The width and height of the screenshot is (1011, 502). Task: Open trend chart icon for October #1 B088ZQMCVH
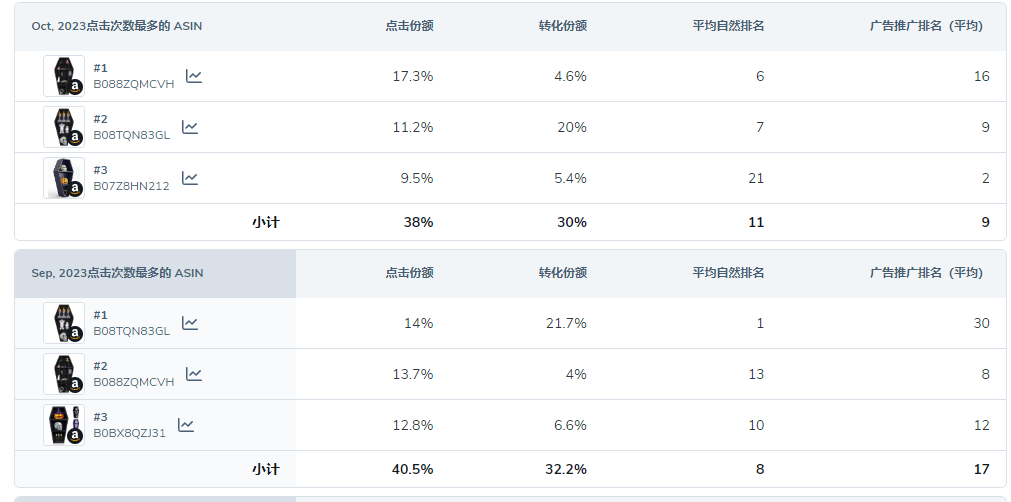pyautogui.click(x=194, y=76)
